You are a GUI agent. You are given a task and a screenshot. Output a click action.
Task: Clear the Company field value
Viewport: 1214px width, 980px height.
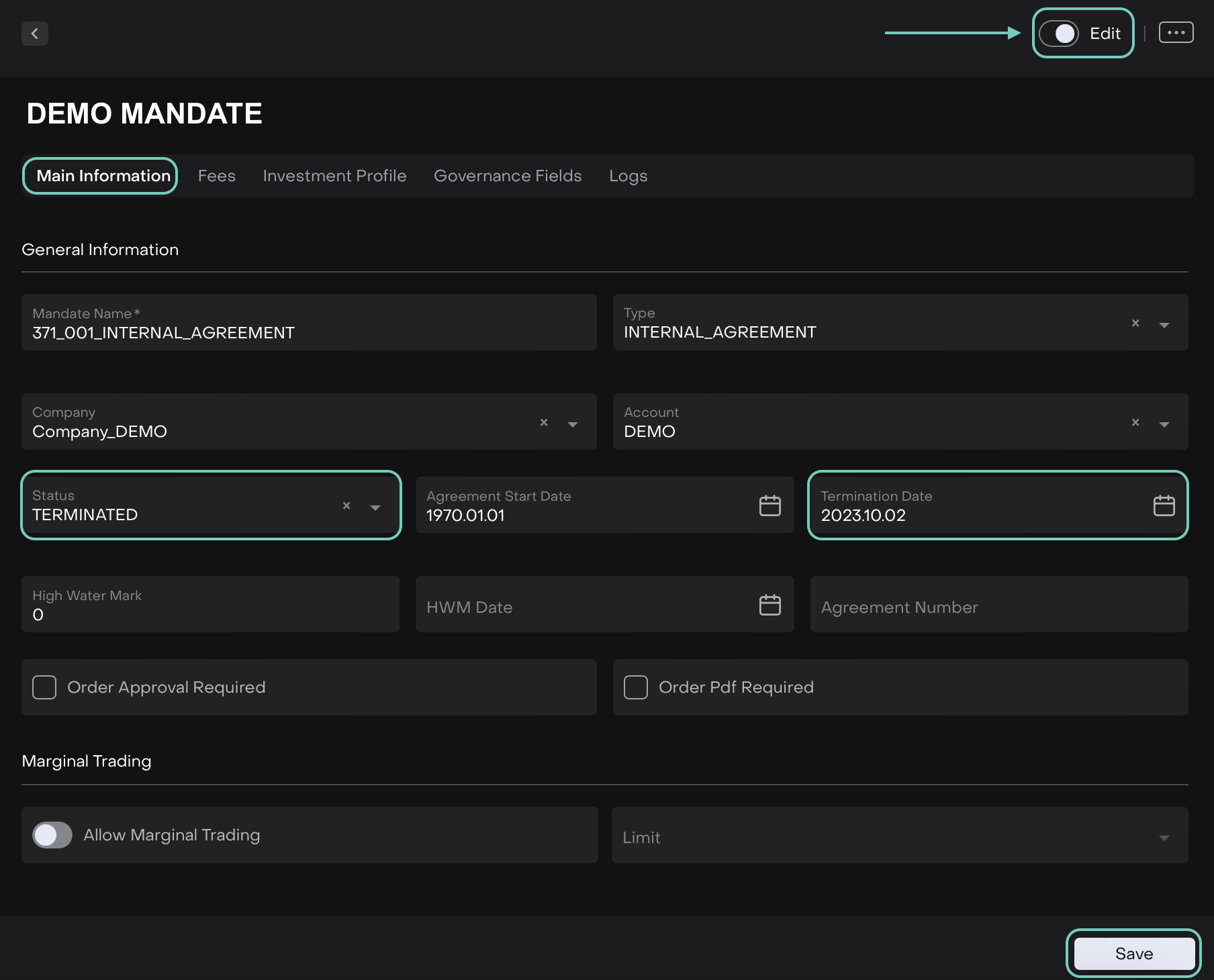coord(544,422)
